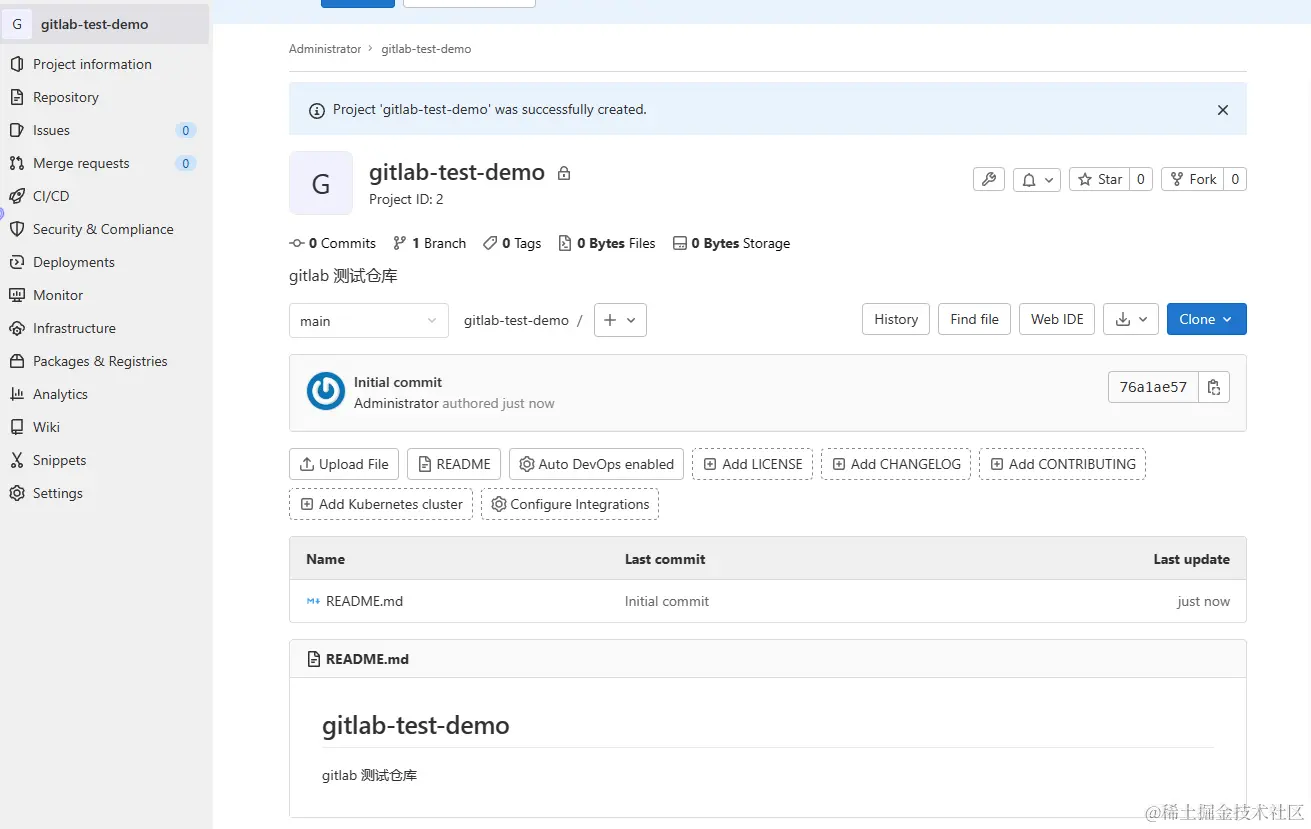
Task: Click Configure Integrations button
Action: [x=570, y=504]
